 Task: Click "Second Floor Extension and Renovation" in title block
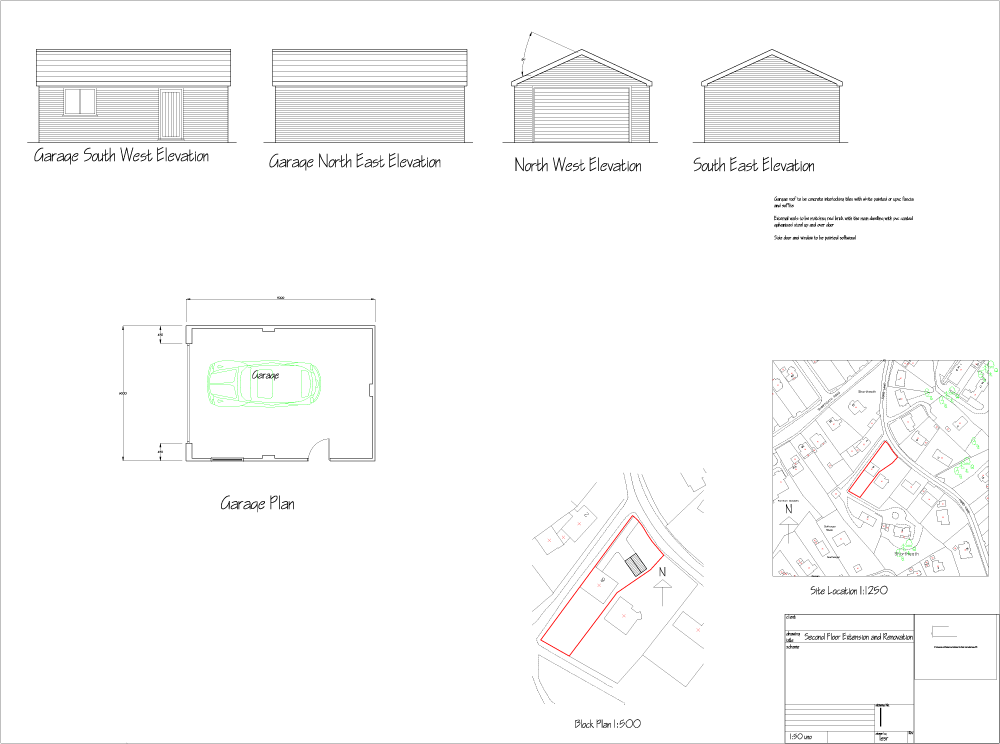pos(858,637)
